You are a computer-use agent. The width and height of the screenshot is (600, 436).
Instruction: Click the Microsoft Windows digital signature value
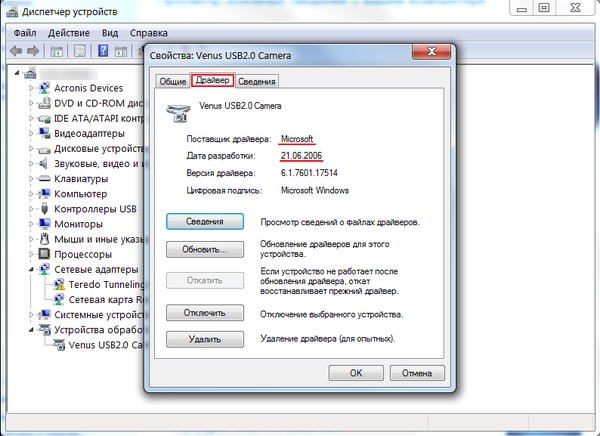tap(315, 190)
